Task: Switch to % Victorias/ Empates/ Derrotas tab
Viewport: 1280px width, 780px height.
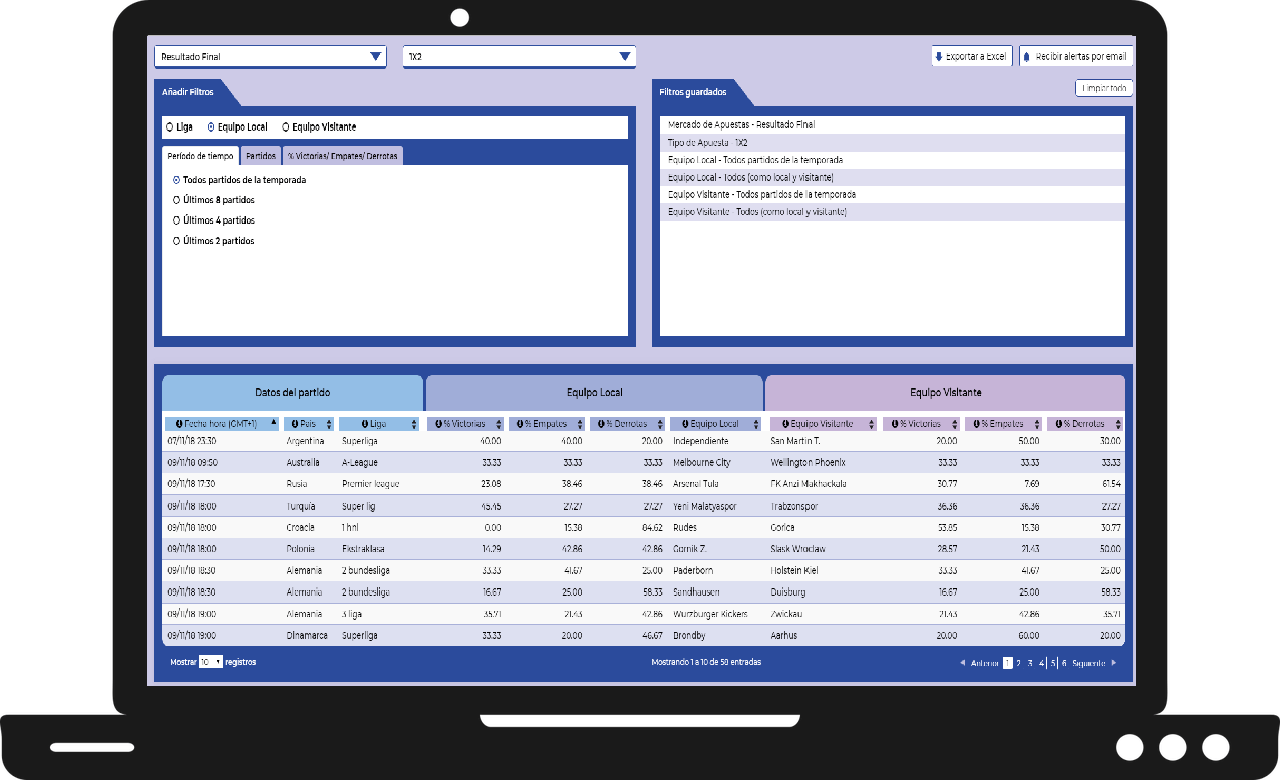Action: coord(343,156)
